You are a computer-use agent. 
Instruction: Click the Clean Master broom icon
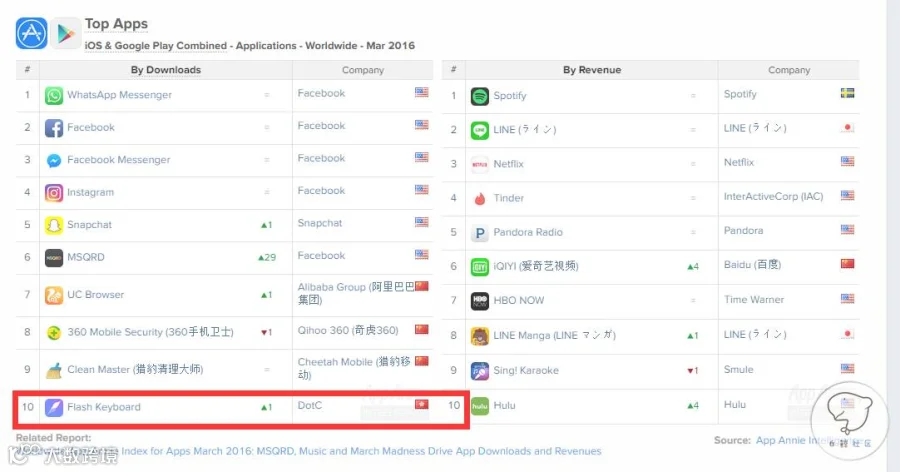pos(54,370)
